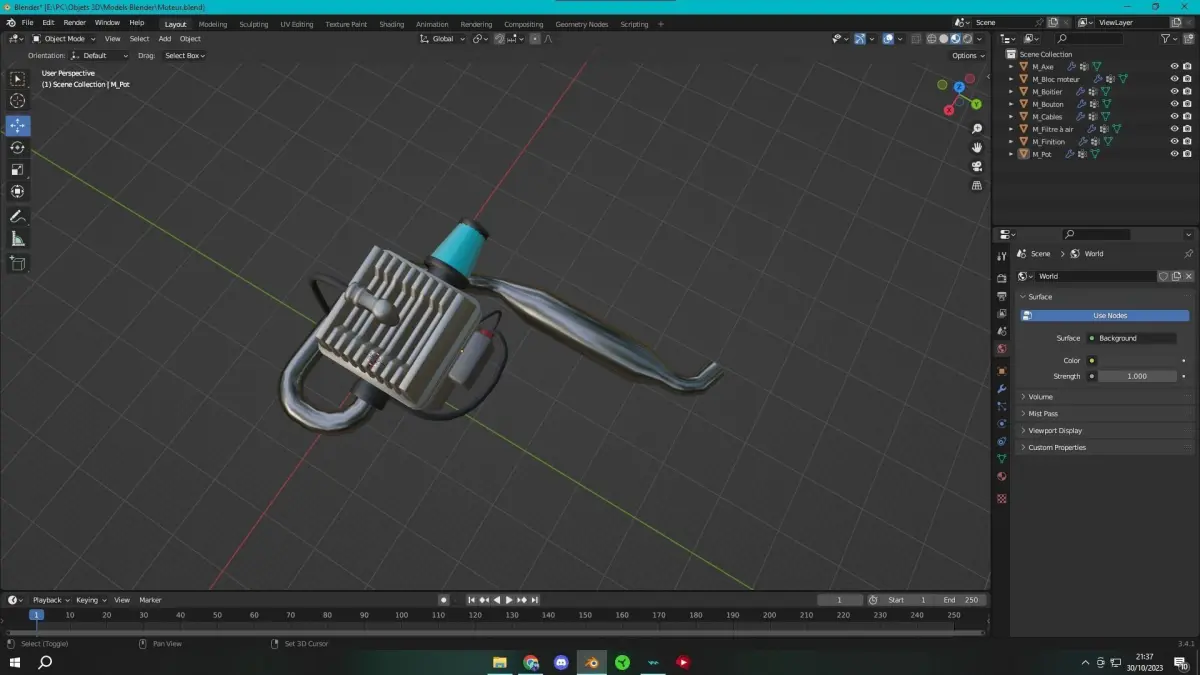The height and width of the screenshot is (675, 1200).
Task: Hide M_Bloc moteur with eye icon
Action: [1174, 79]
